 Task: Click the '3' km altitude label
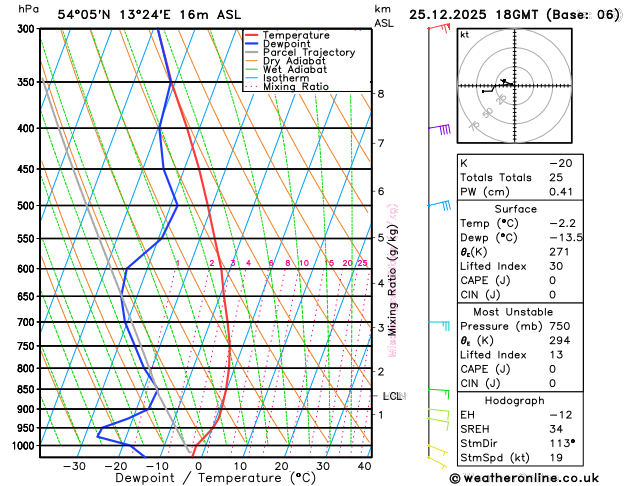click(x=381, y=328)
